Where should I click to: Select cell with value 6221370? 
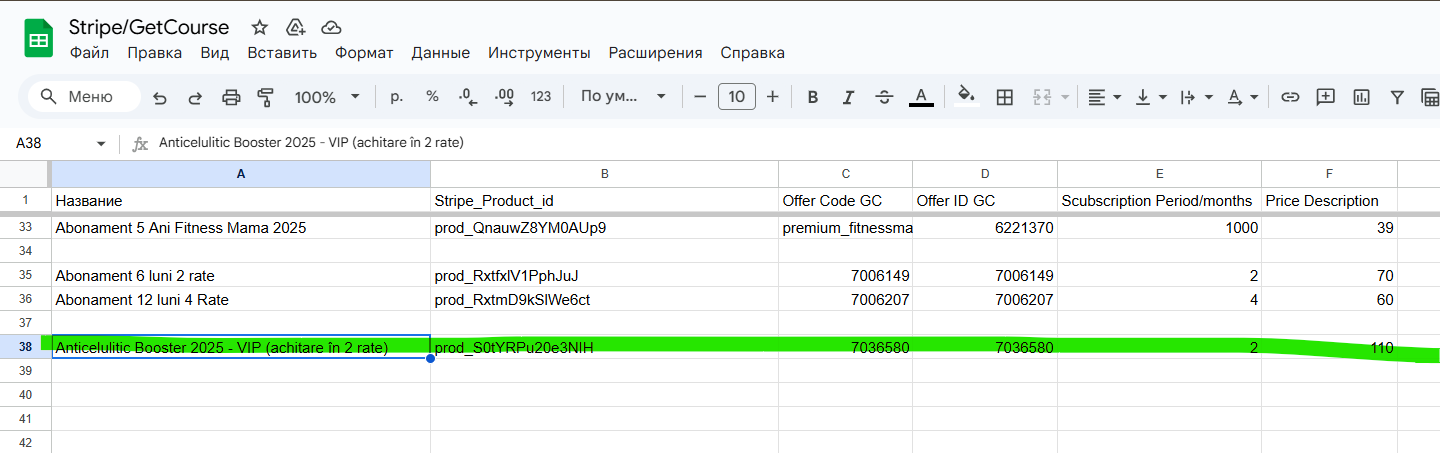click(x=984, y=227)
